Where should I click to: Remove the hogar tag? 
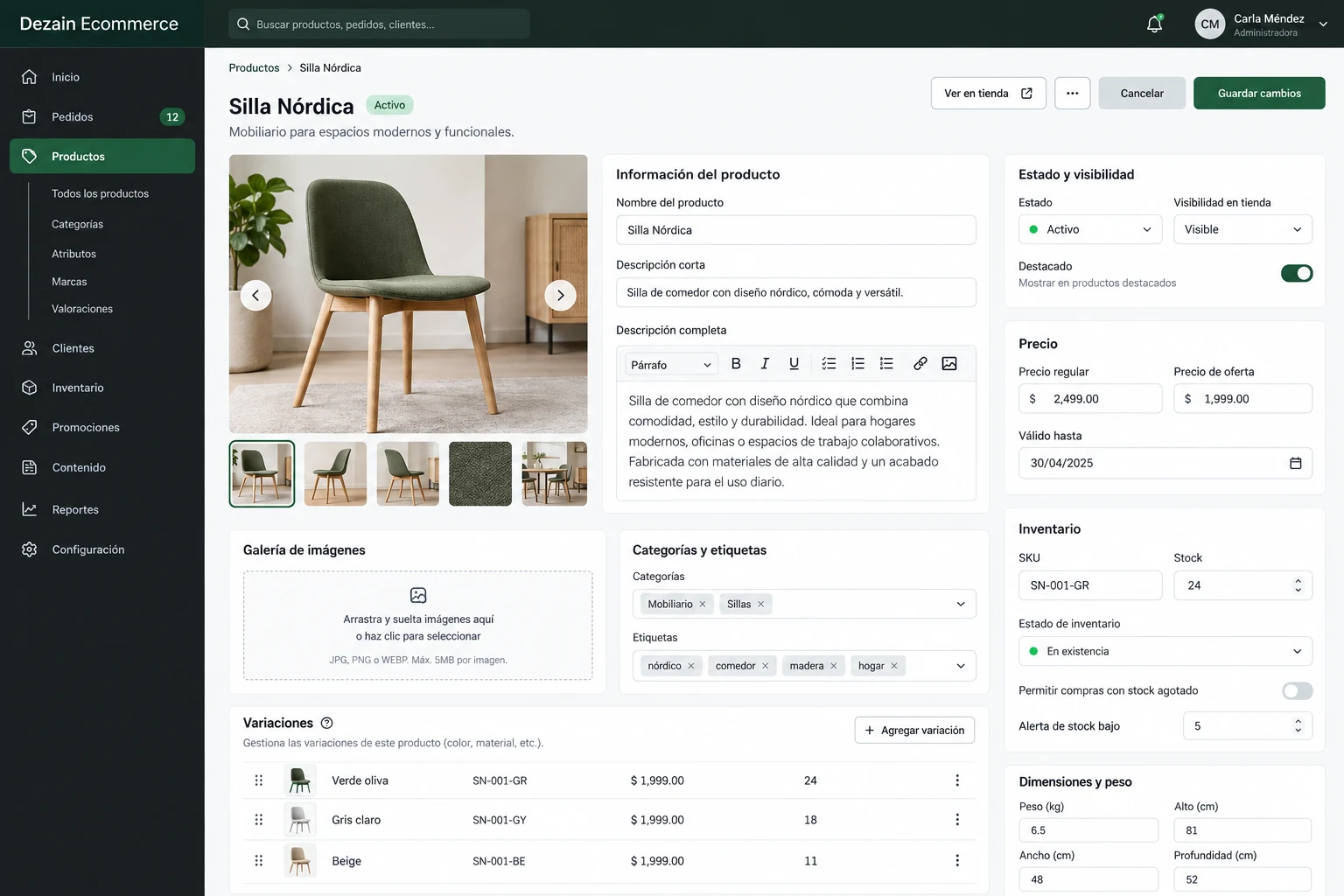tap(893, 666)
